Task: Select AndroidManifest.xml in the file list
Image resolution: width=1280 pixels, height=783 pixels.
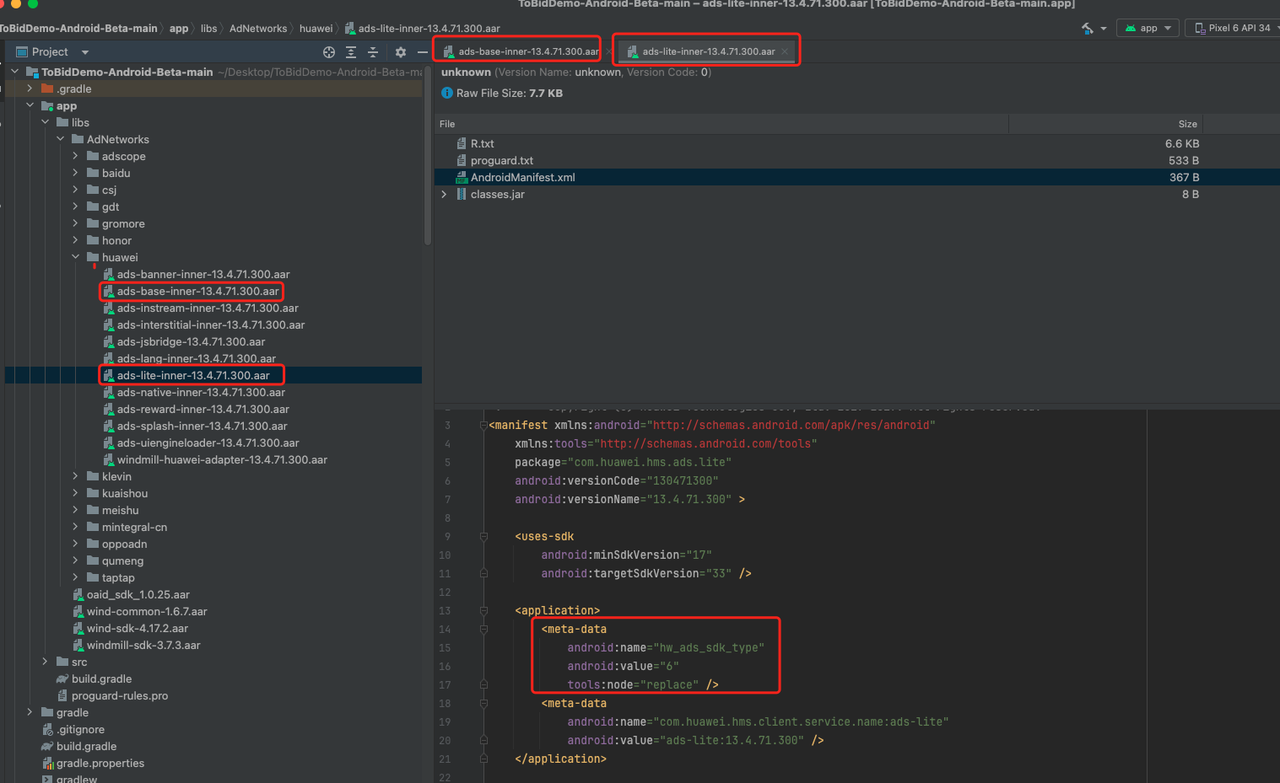Action: pos(522,177)
